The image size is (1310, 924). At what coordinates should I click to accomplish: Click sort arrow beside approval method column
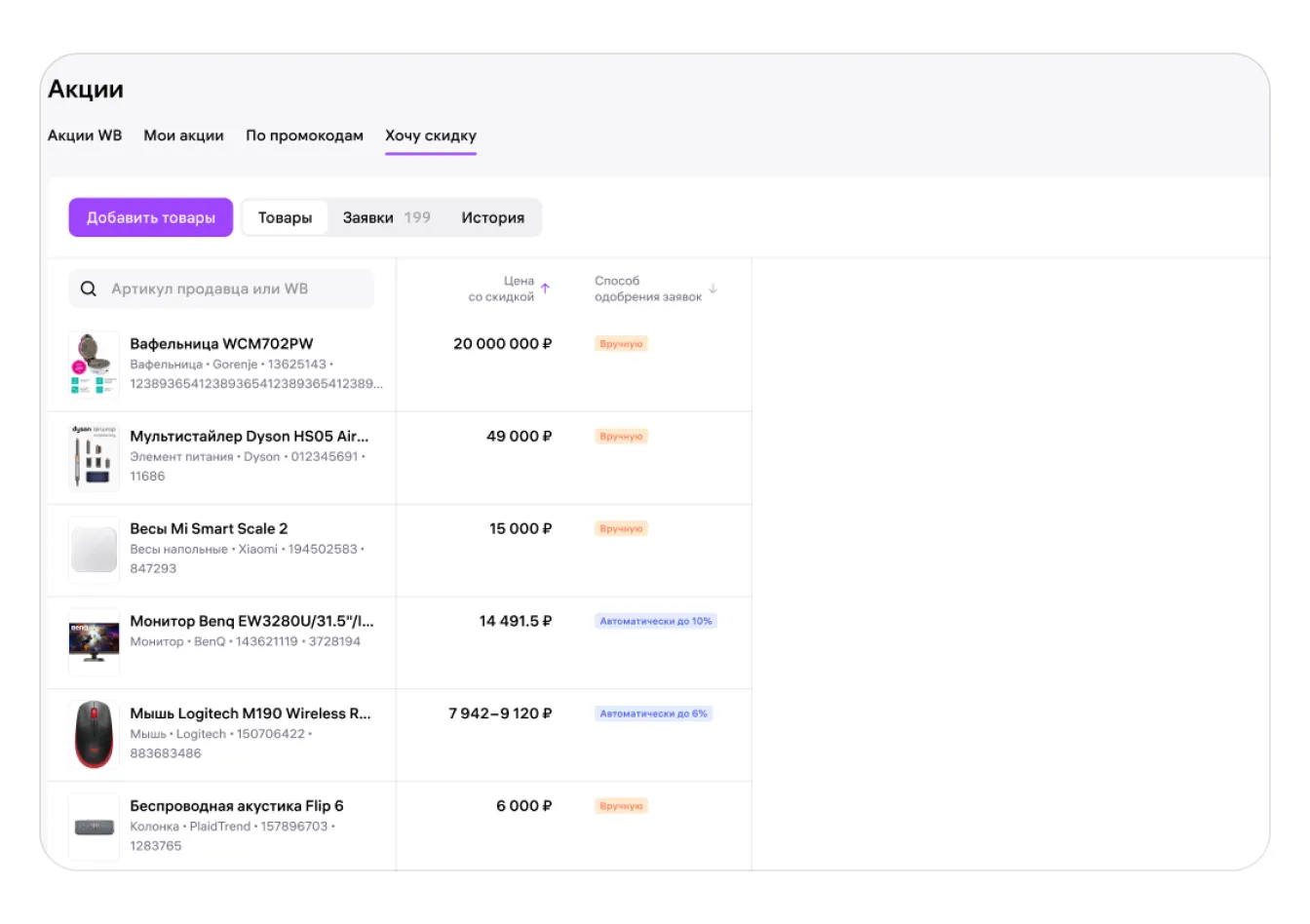pos(713,289)
